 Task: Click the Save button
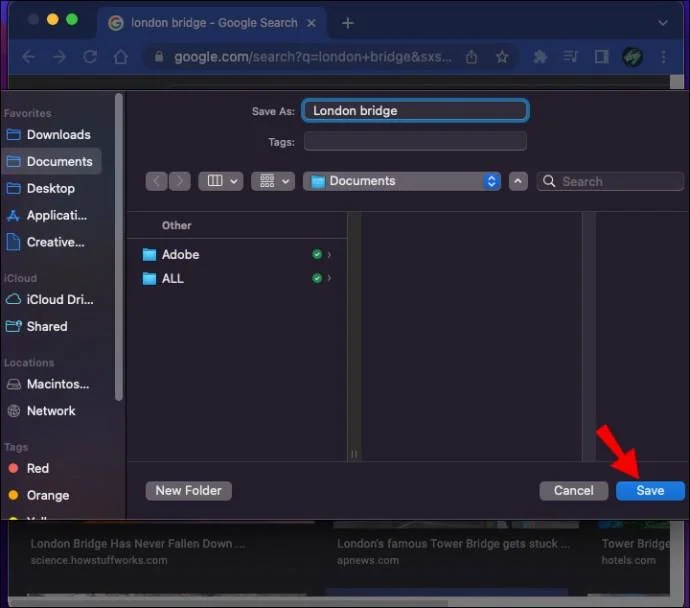click(650, 491)
